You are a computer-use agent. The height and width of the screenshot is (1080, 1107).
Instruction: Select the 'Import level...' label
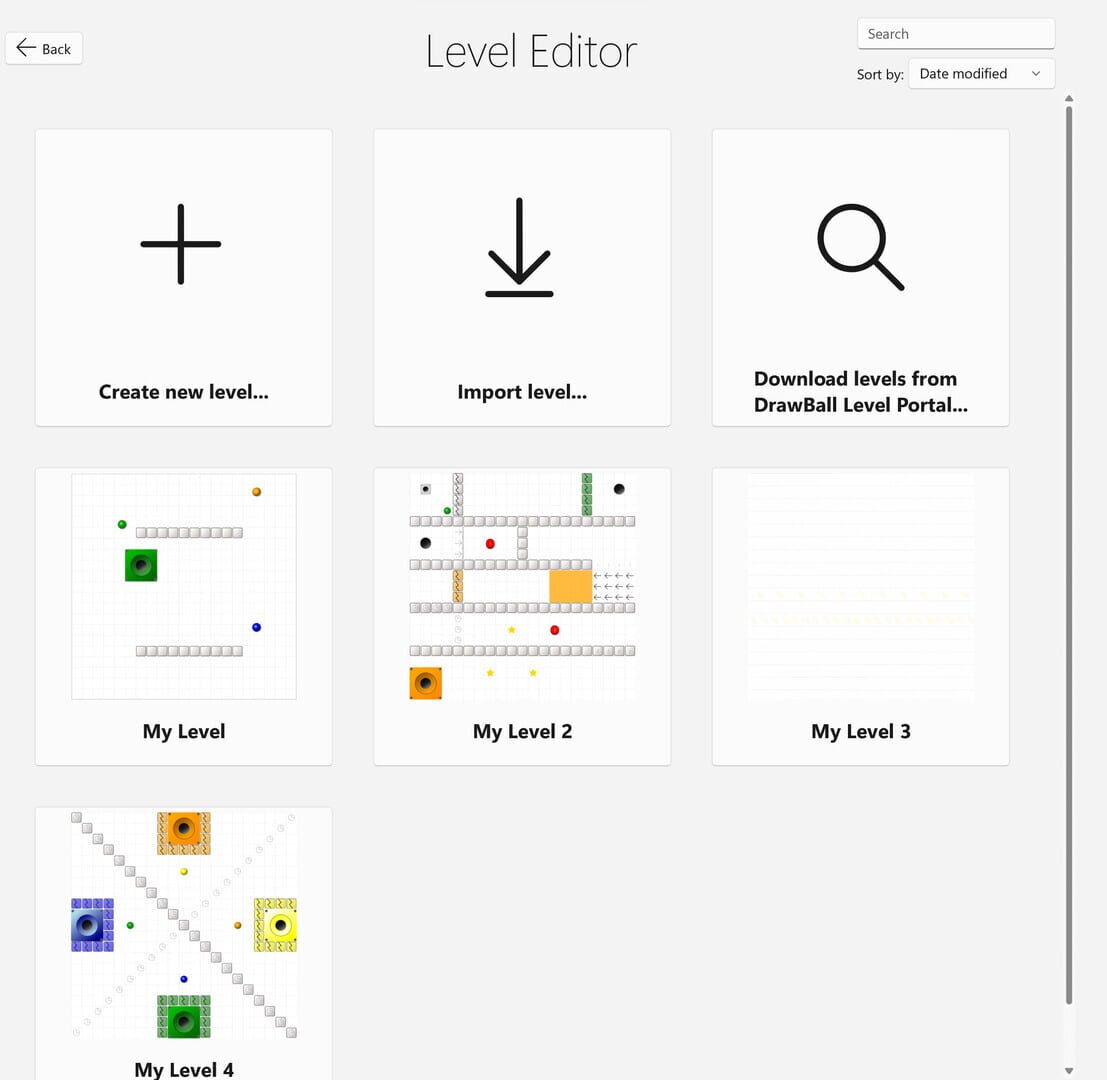tap(522, 392)
